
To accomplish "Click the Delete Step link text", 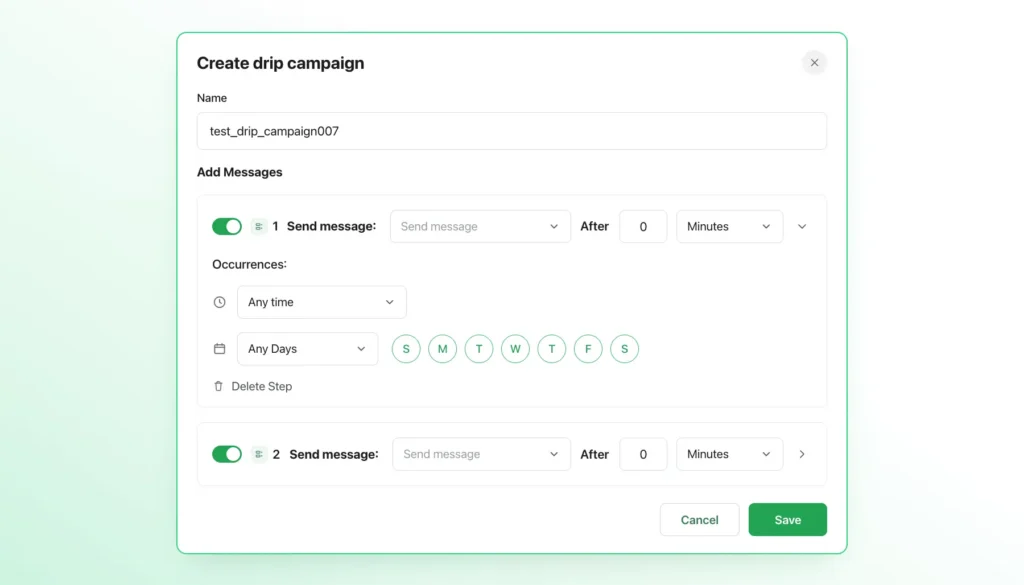I will [261, 387].
